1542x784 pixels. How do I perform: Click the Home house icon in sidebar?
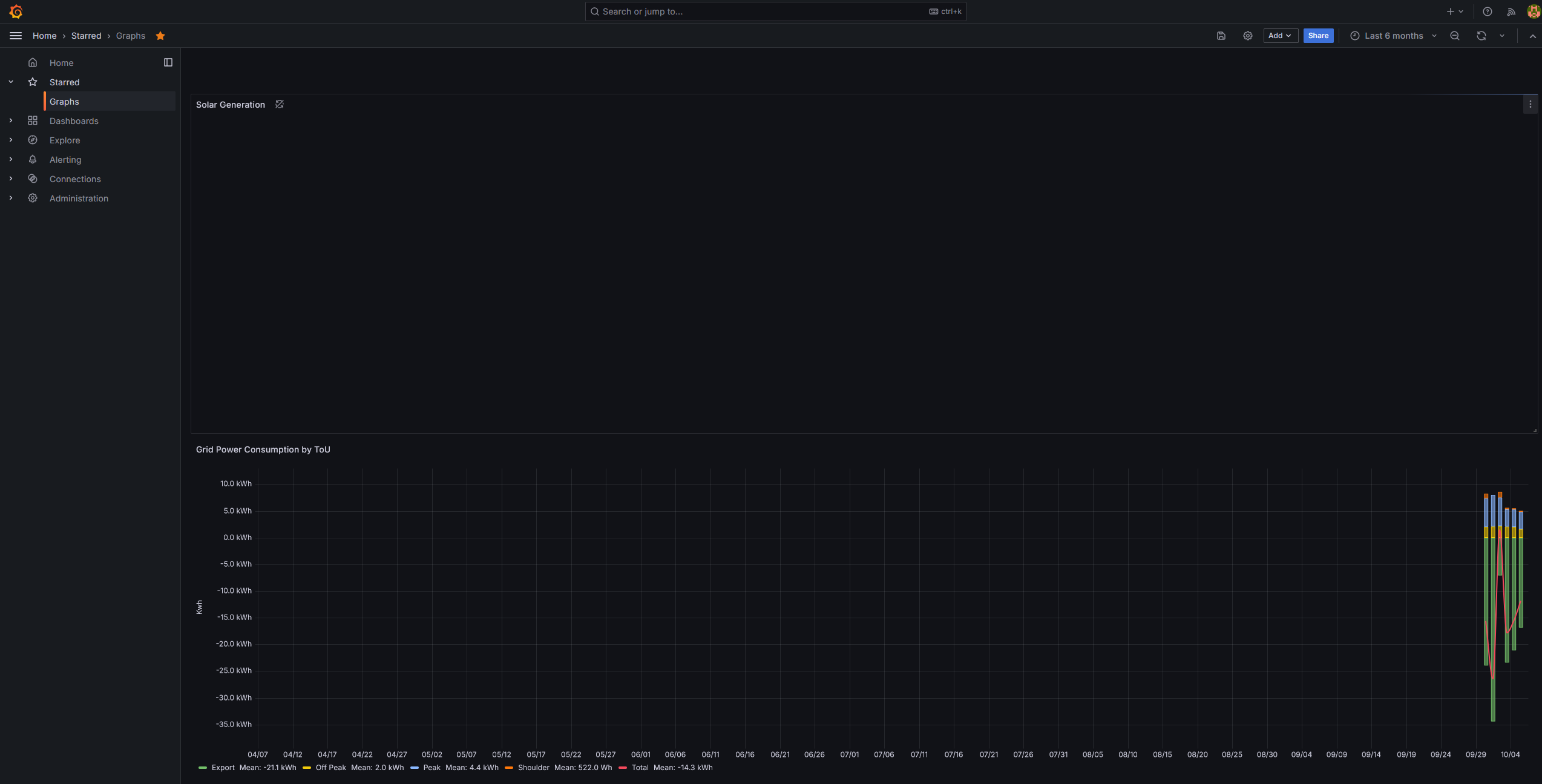(33, 62)
